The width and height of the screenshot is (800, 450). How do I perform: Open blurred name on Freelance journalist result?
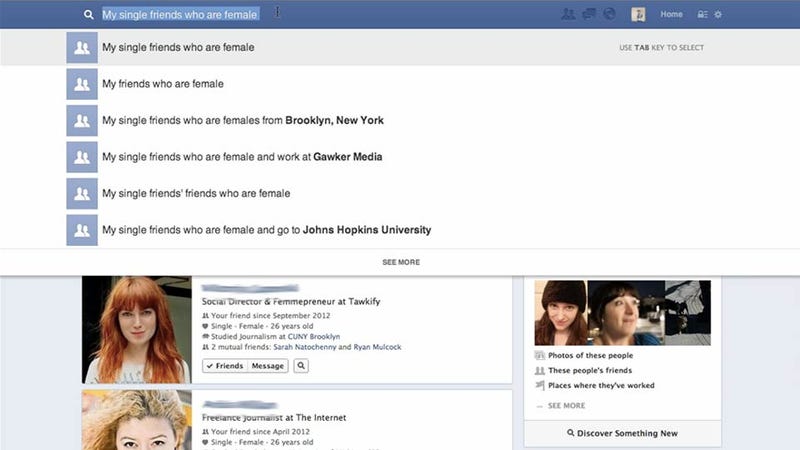tap(239, 405)
